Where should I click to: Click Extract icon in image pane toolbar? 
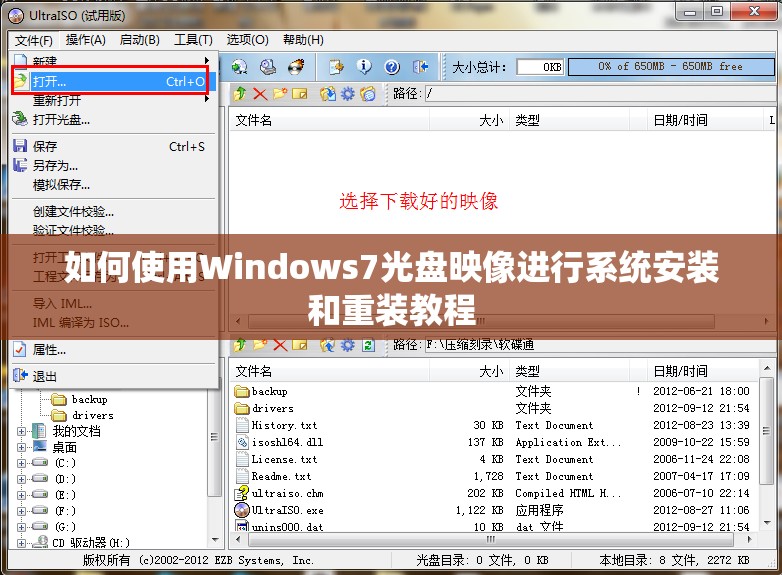coord(328,93)
